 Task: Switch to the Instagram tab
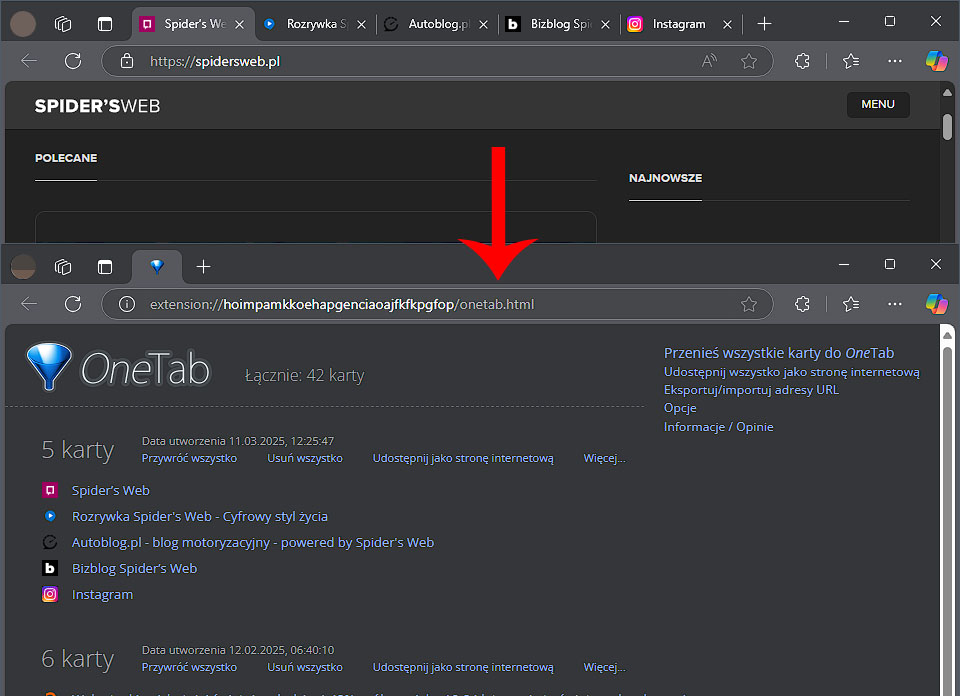coord(680,24)
